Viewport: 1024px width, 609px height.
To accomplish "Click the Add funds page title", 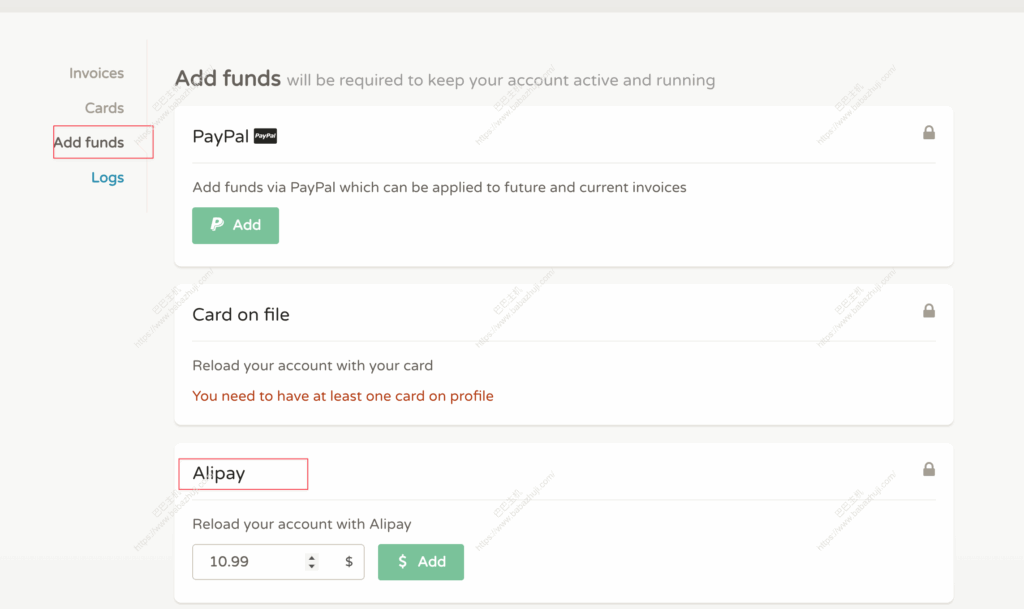I will 228,78.
